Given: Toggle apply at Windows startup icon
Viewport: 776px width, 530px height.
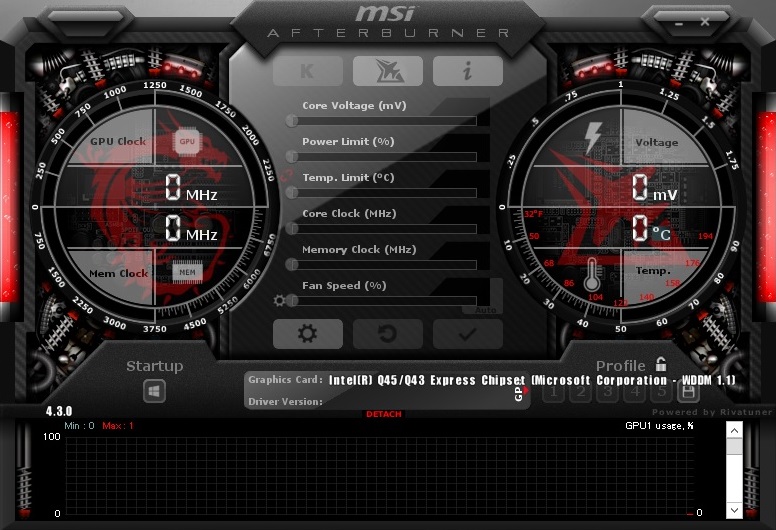Looking at the screenshot, I should pos(154,391).
